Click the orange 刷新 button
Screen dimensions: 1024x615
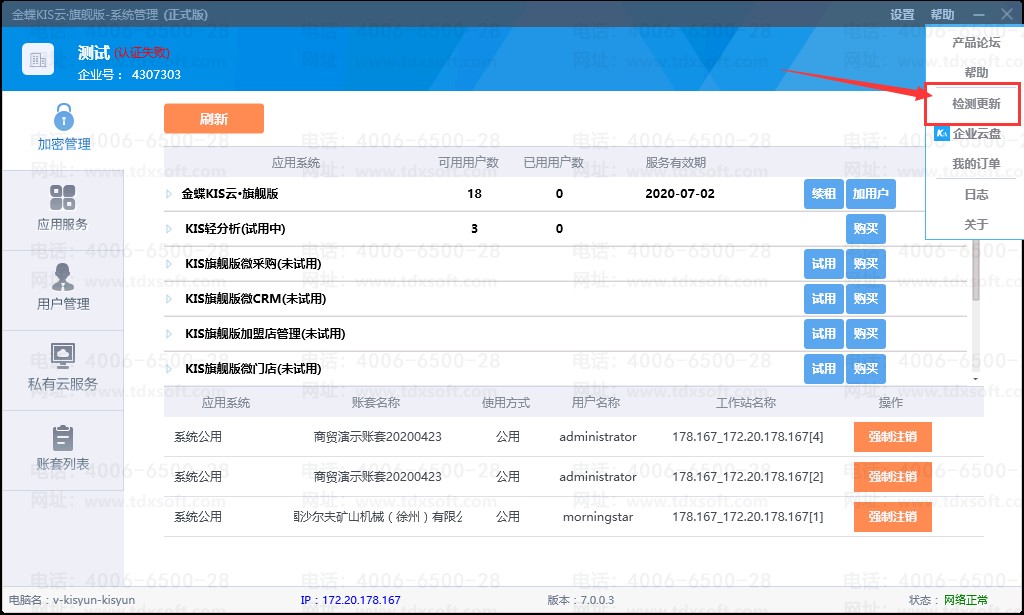pos(213,119)
